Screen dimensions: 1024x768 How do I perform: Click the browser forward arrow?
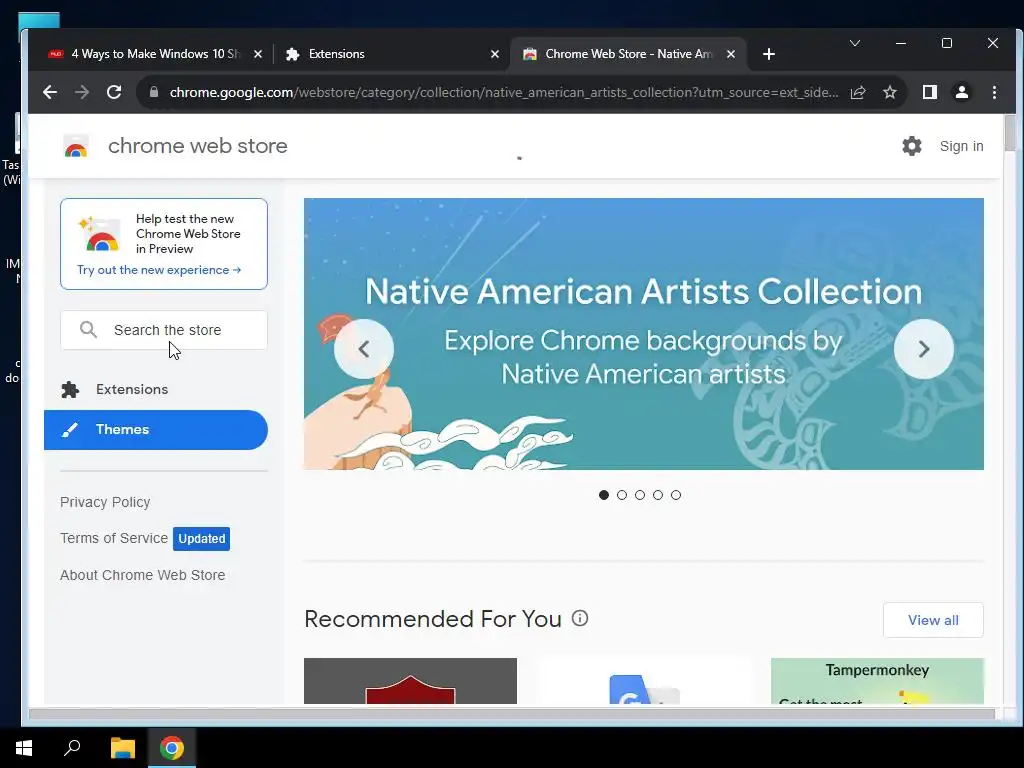82,92
